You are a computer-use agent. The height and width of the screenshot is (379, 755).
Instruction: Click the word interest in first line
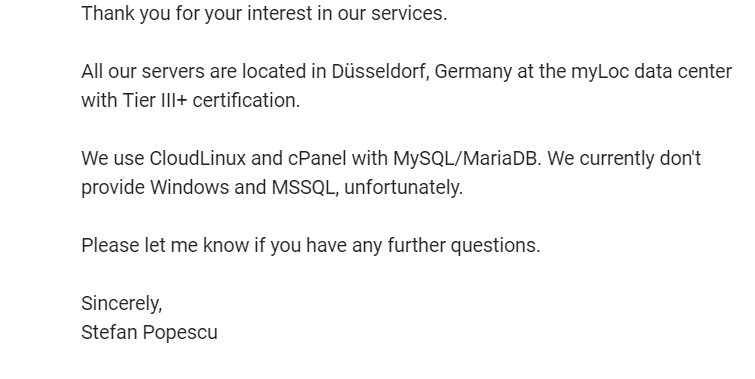pyautogui.click(x=280, y=13)
